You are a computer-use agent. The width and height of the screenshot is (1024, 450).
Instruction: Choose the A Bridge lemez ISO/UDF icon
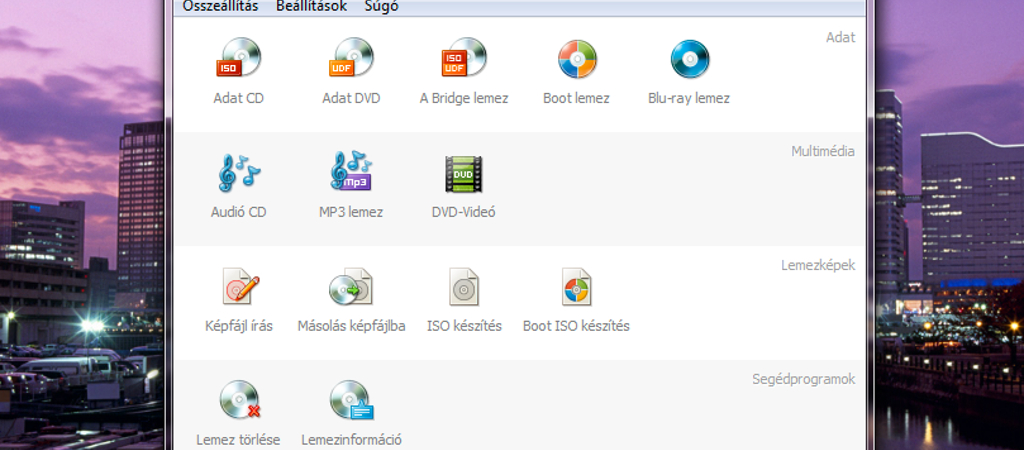[x=464, y=58]
